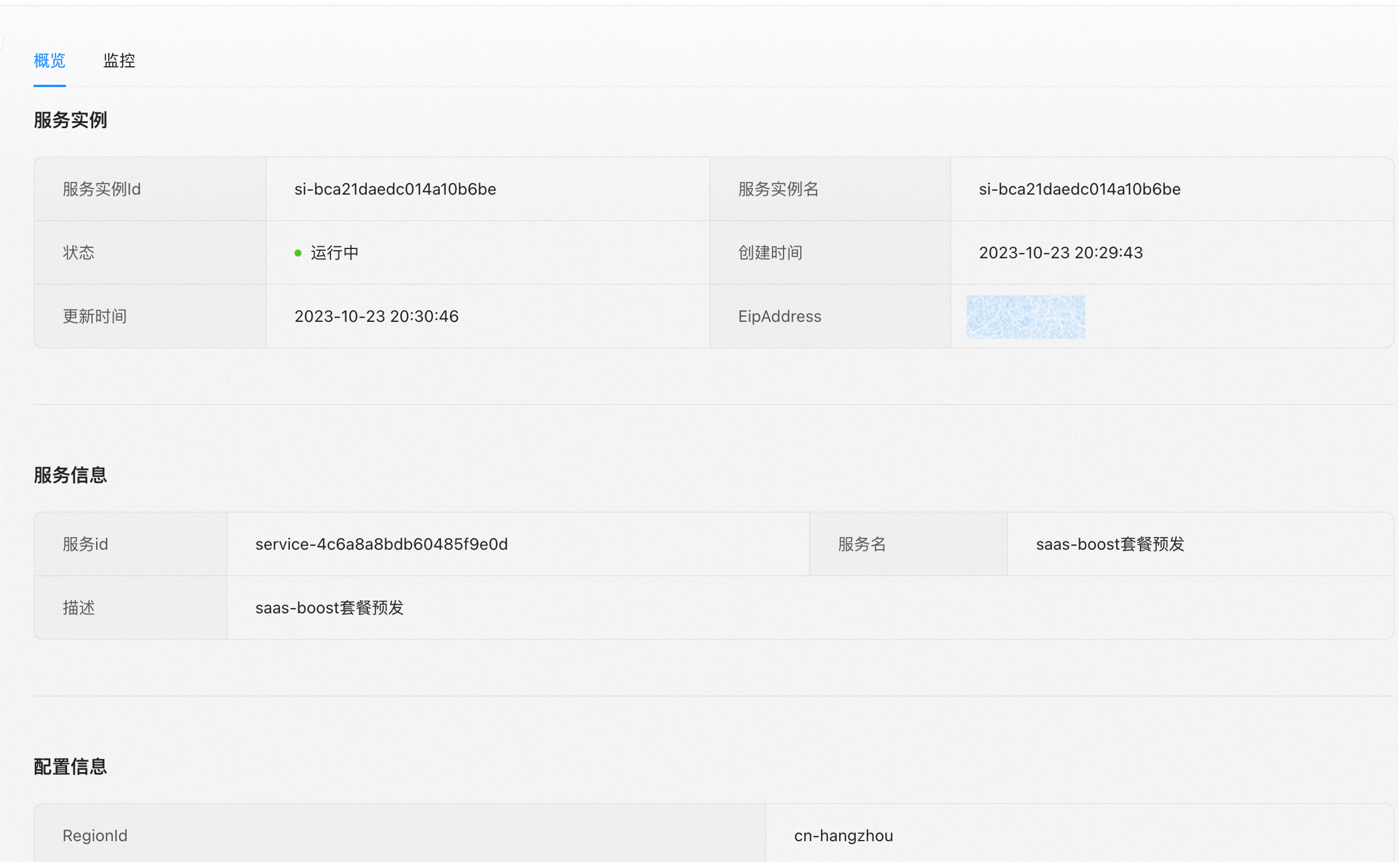Click the green 运行中 status dot
Viewport: 1400px width, 863px height.
coord(298,253)
